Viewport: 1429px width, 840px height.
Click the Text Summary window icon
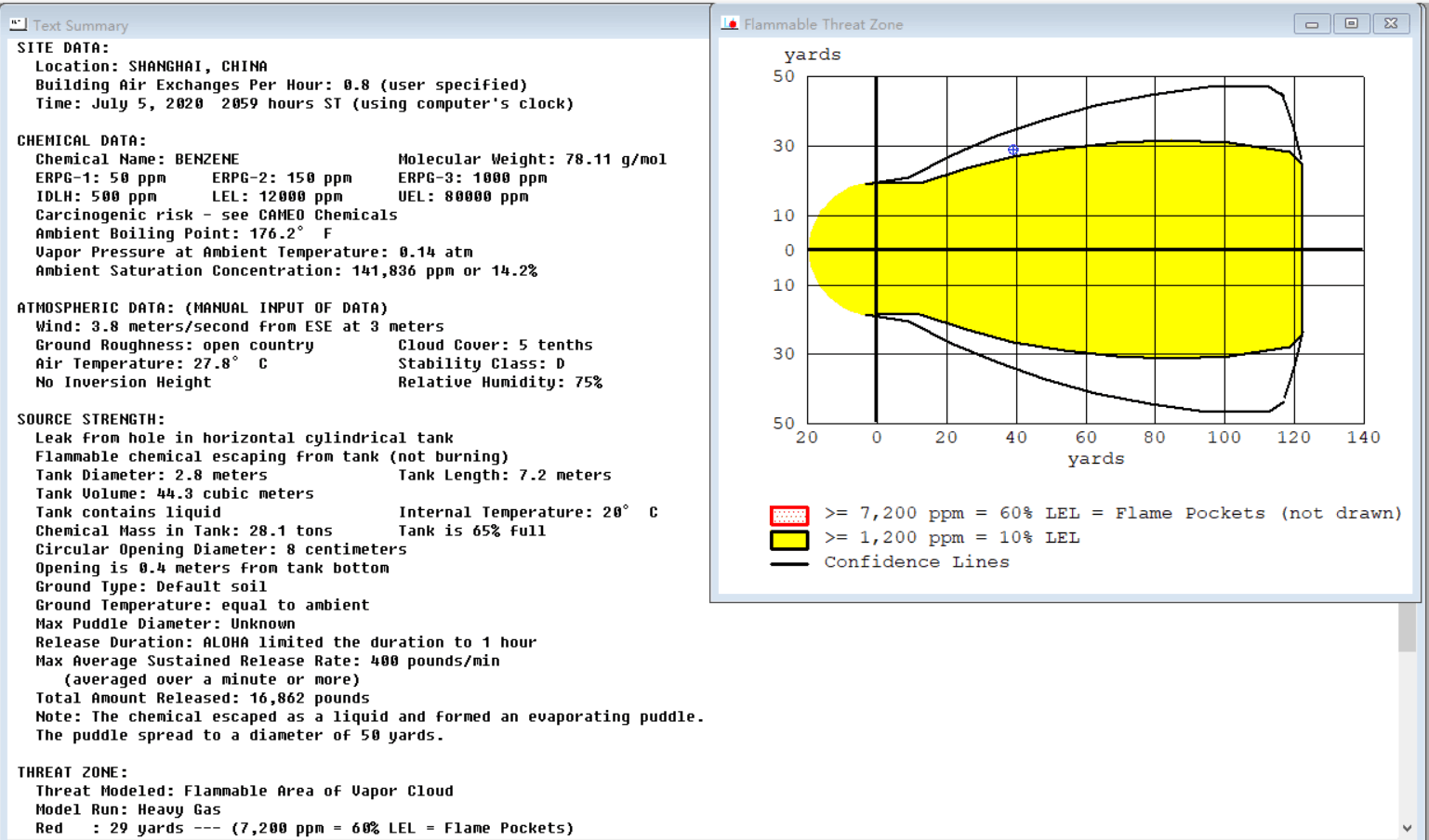(18, 24)
